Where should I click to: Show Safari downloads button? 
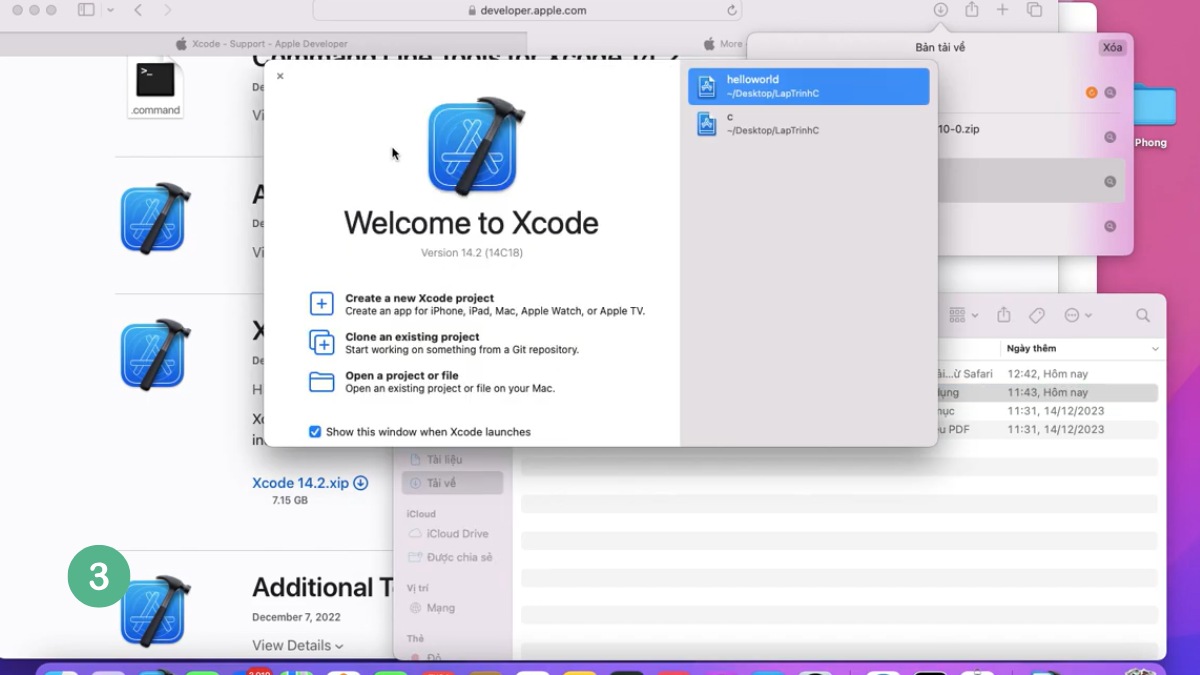pyautogui.click(x=940, y=9)
